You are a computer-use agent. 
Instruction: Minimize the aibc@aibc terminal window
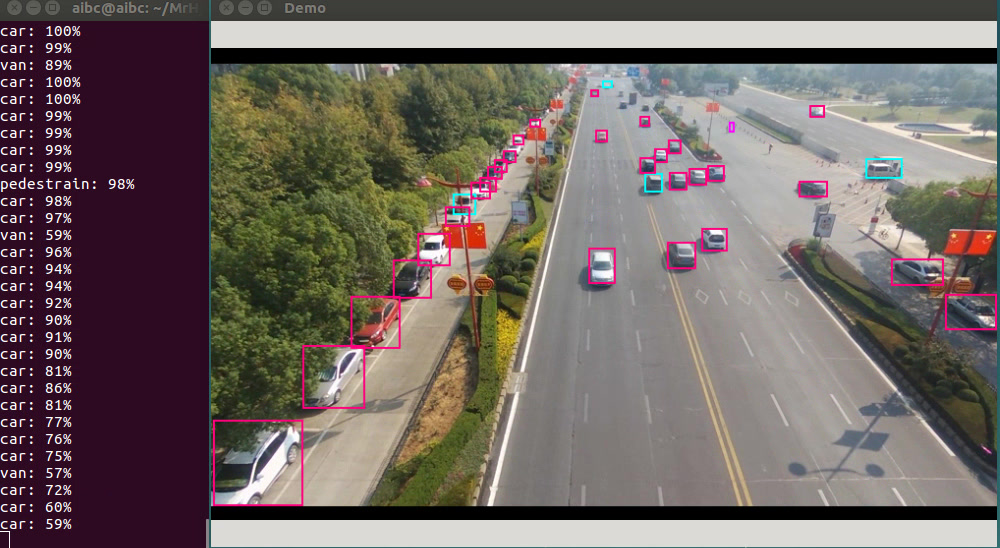tap(33, 8)
